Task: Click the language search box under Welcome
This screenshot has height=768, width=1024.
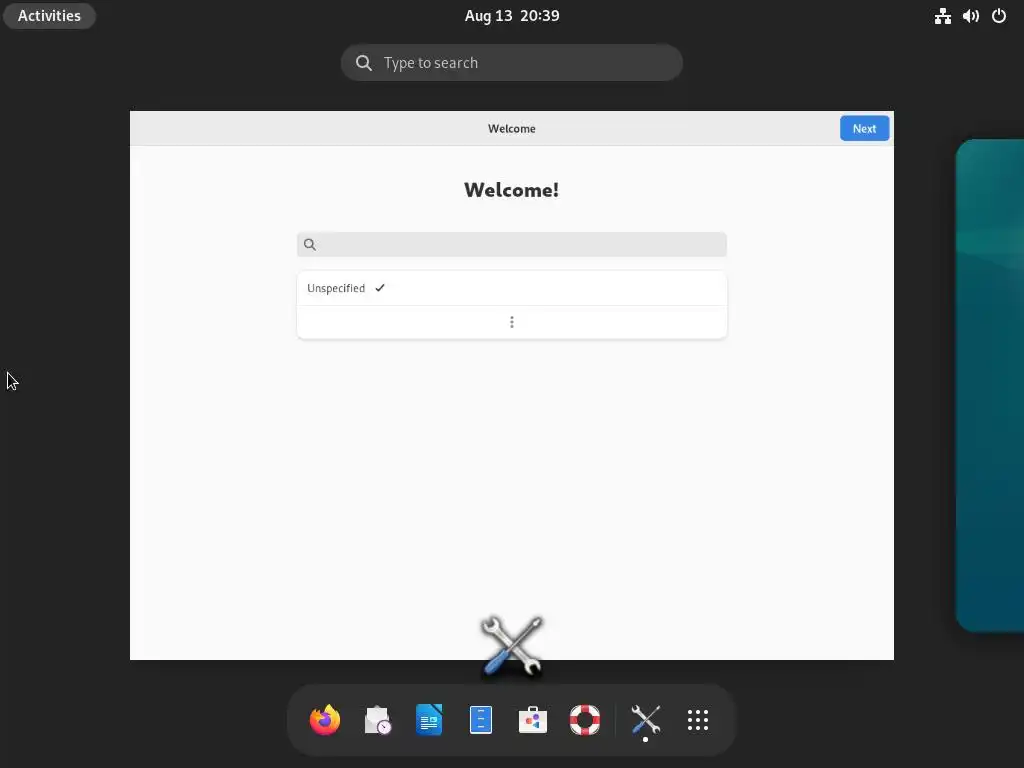Action: (511, 244)
